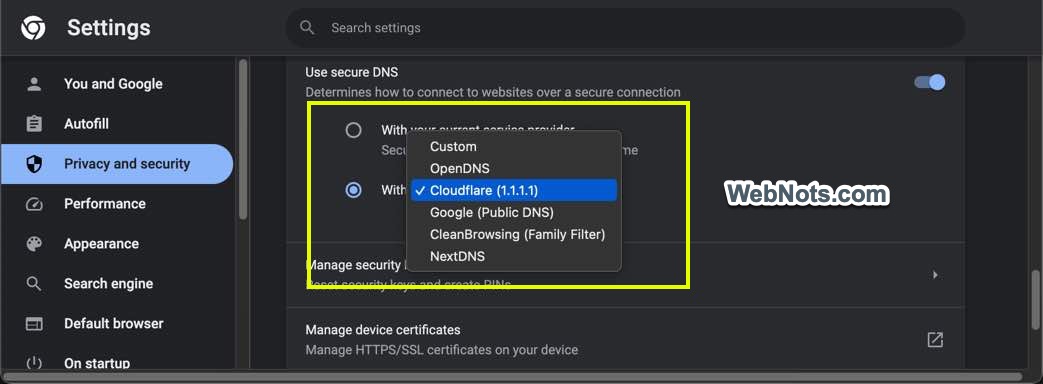Select CleanBrowsing (Family Filter) option
This screenshot has width=1043, height=384.
(x=514, y=234)
